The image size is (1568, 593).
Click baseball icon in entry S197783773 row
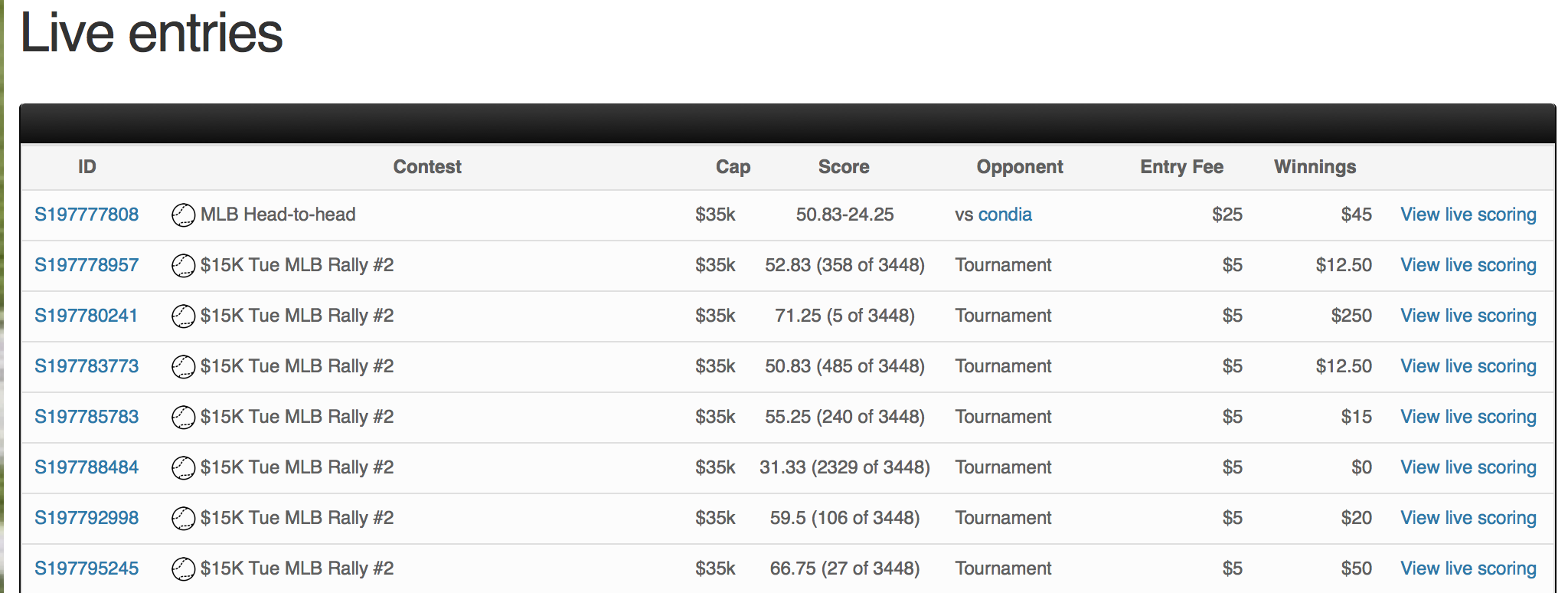coord(183,367)
